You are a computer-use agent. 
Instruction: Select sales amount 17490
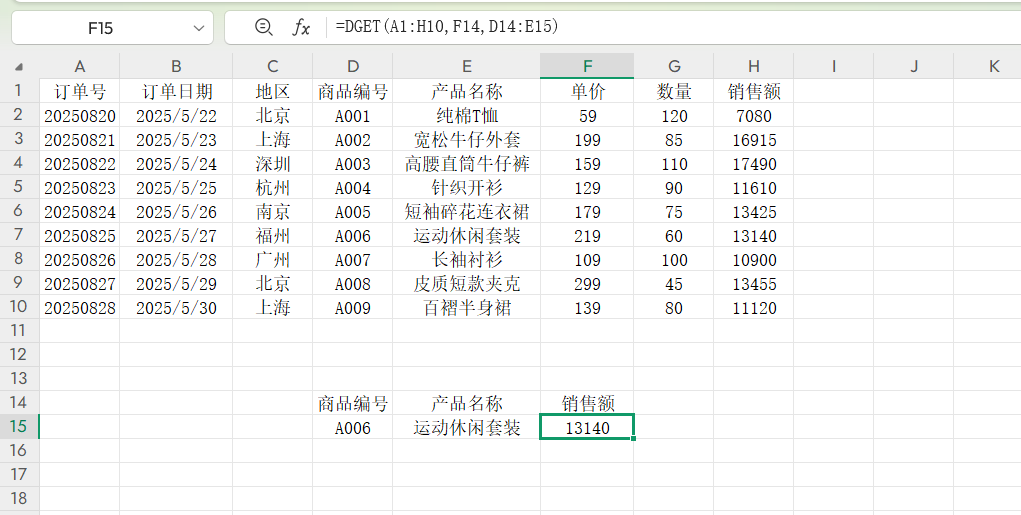click(x=753, y=164)
